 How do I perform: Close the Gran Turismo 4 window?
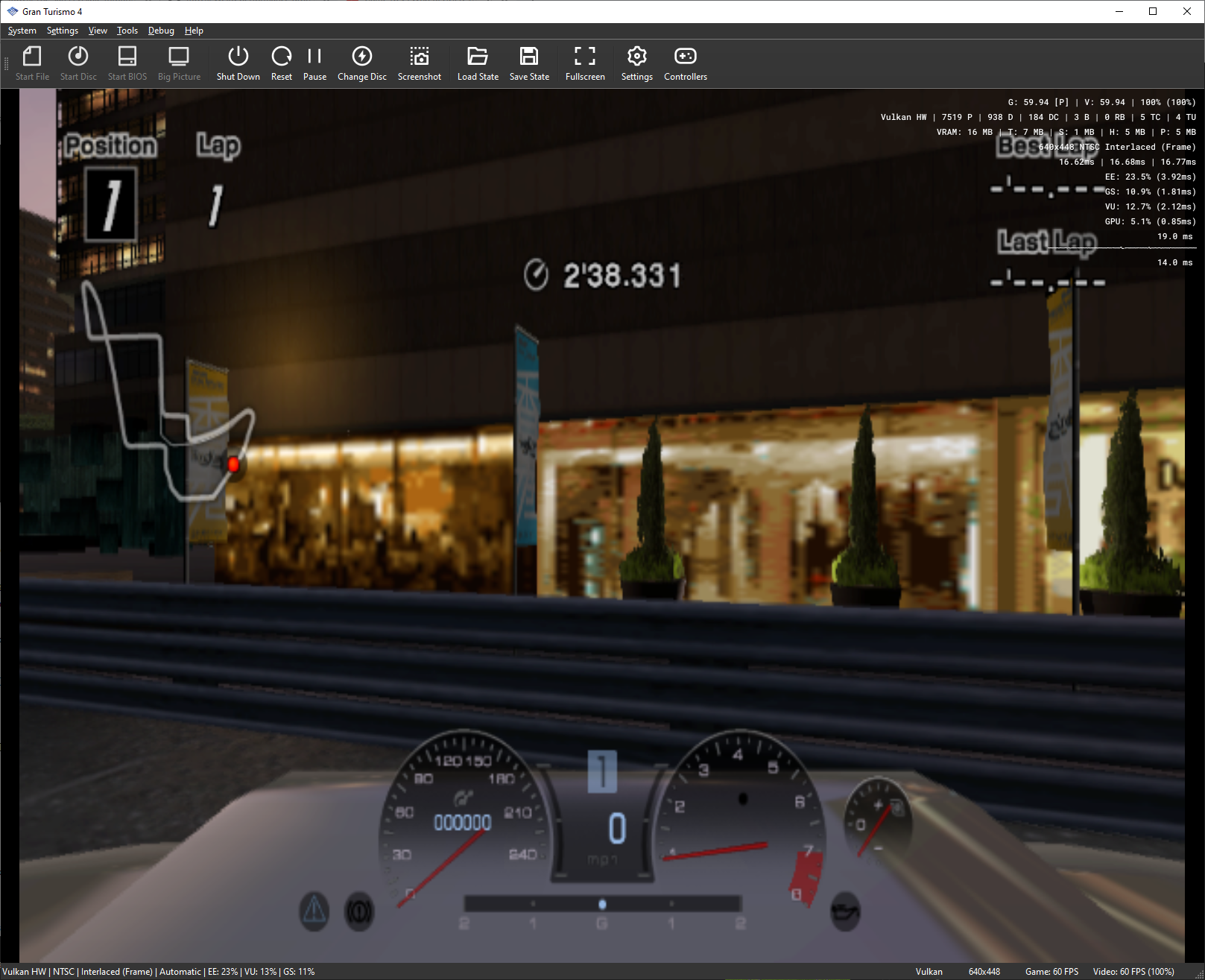[x=1187, y=11]
